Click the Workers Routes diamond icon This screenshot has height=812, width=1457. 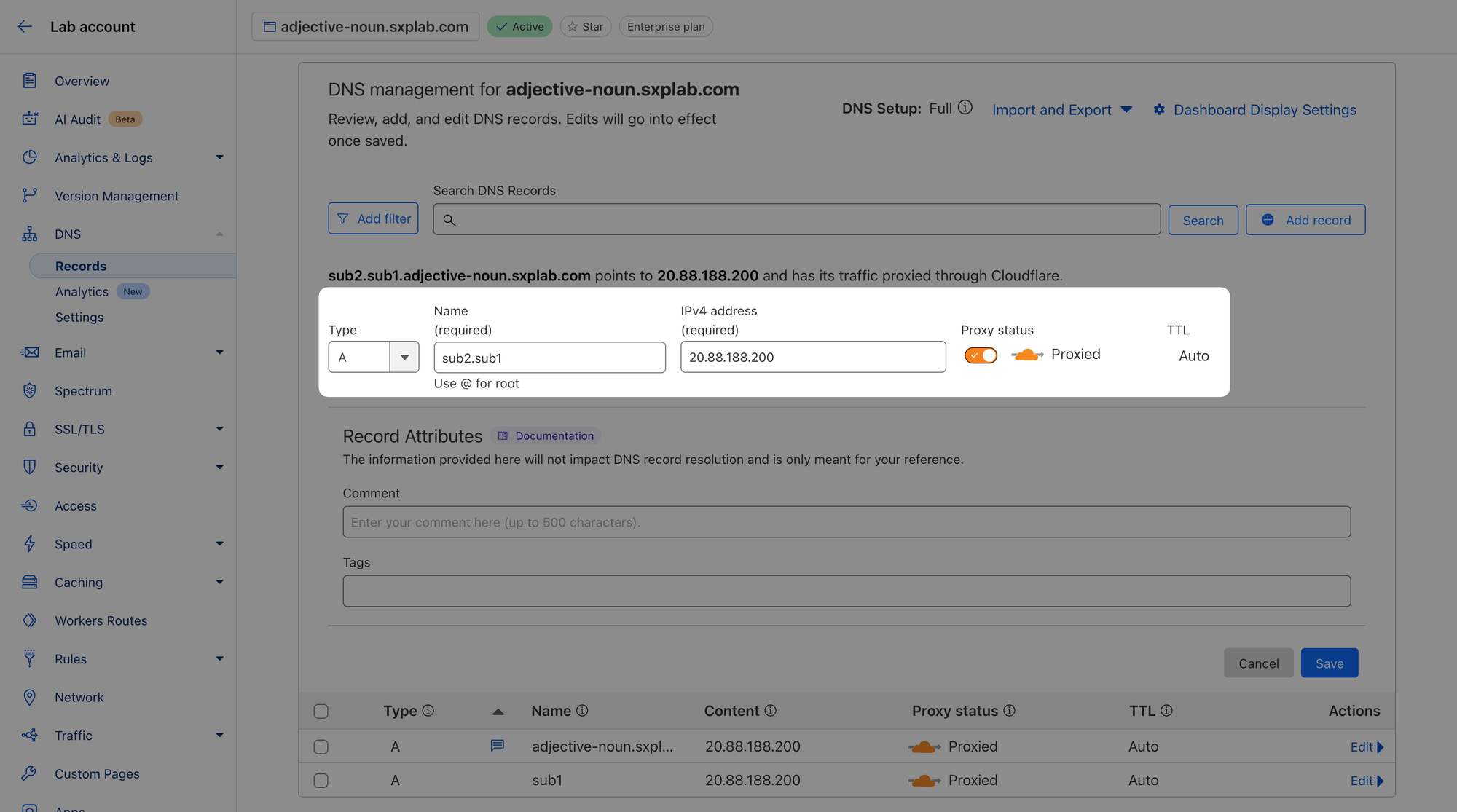29,620
